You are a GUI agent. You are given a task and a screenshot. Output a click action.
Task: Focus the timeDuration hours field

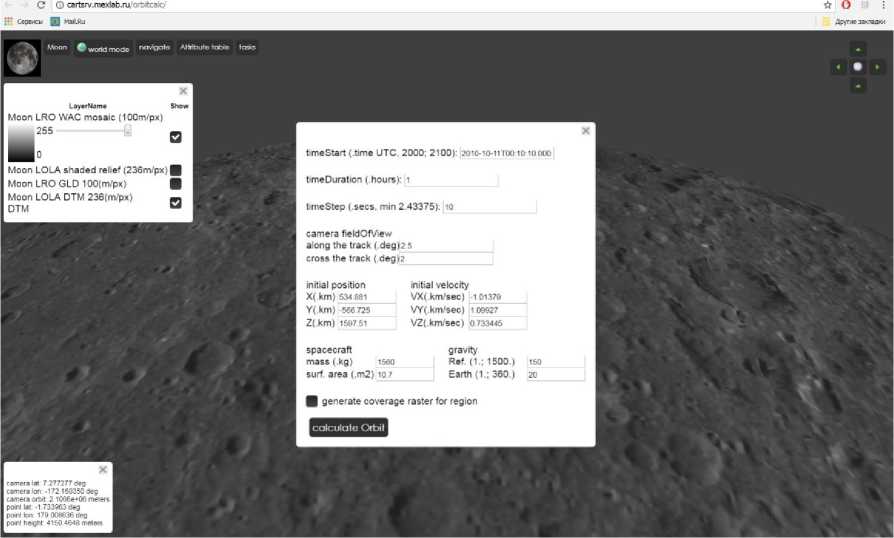click(451, 180)
